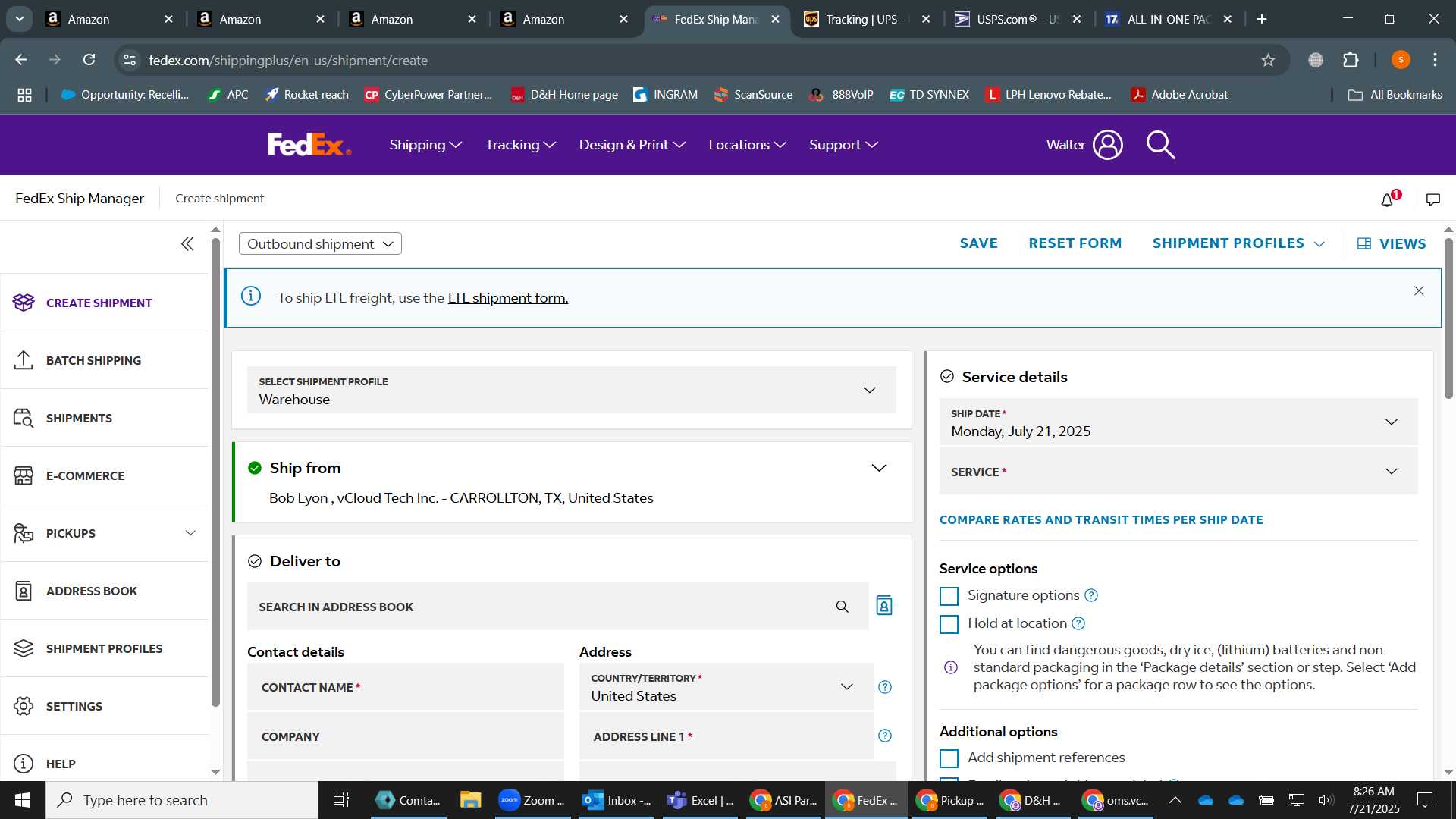Click the Windows Start button
Image resolution: width=1456 pixels, height=819 pixels.
pyautogui.click(x=23, y=800)
